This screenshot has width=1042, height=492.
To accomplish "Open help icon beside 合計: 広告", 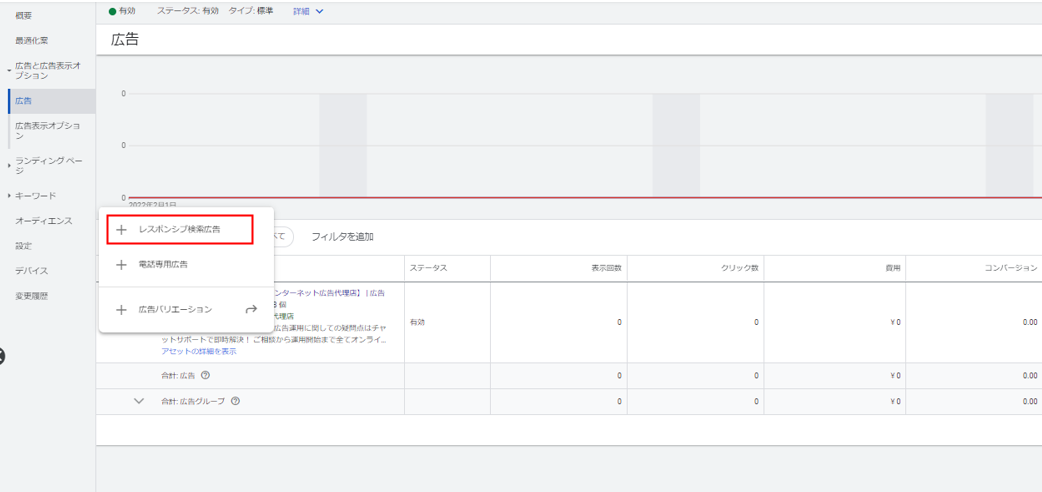I will (x=205, y=376).
